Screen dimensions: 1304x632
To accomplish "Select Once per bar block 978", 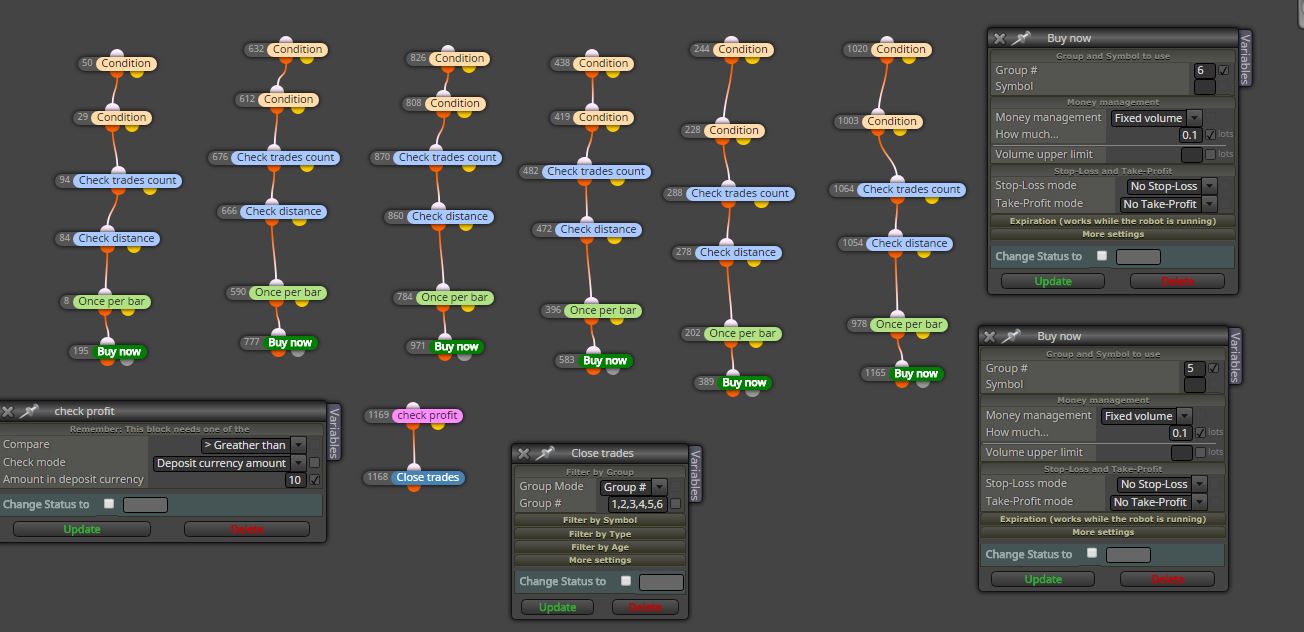I will click(x=908, y=324).
